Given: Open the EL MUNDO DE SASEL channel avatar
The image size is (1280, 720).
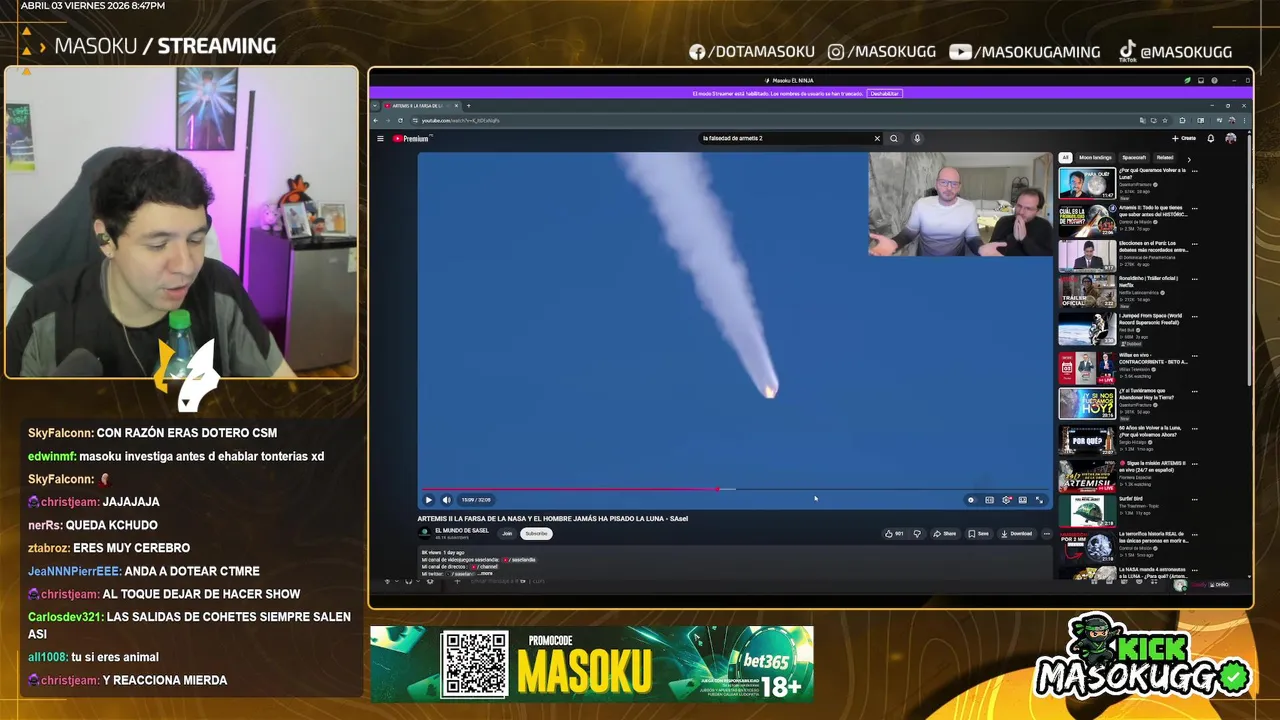Looking at the screenshot, I should tap(424, 533).
